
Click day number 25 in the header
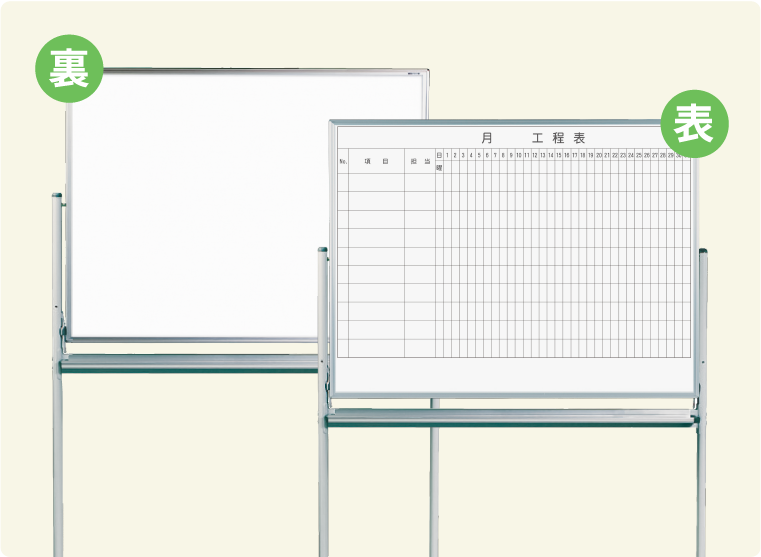coord(639,155)
